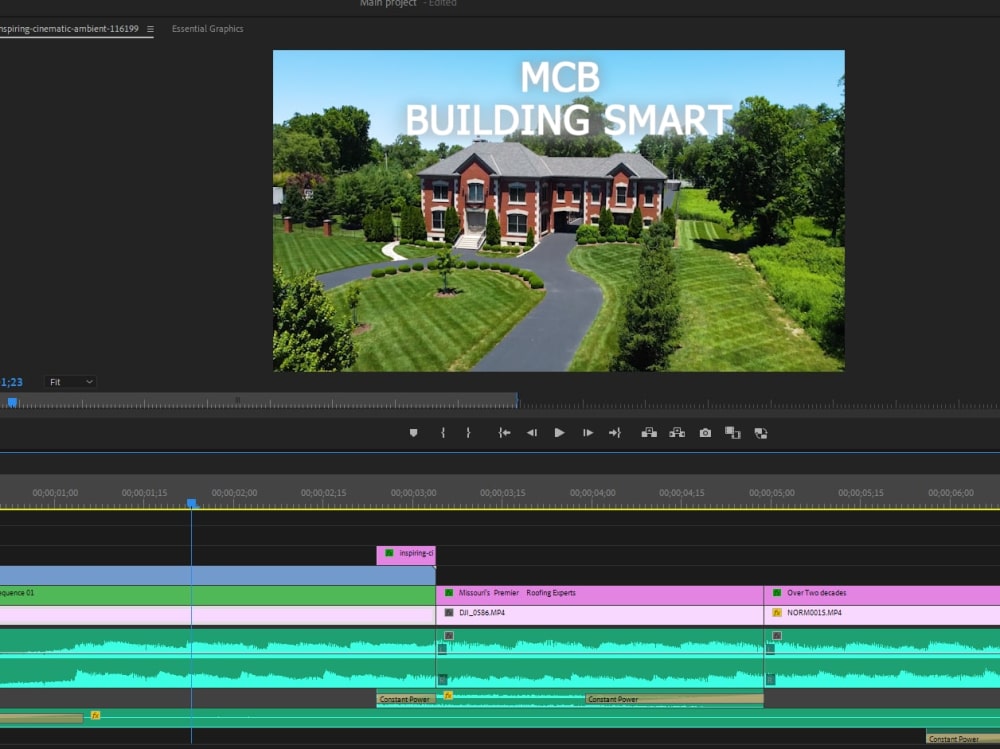
Task: Select the Constant Power transition at bottom right
Action: pyautogui.click(x=962, y=739)
